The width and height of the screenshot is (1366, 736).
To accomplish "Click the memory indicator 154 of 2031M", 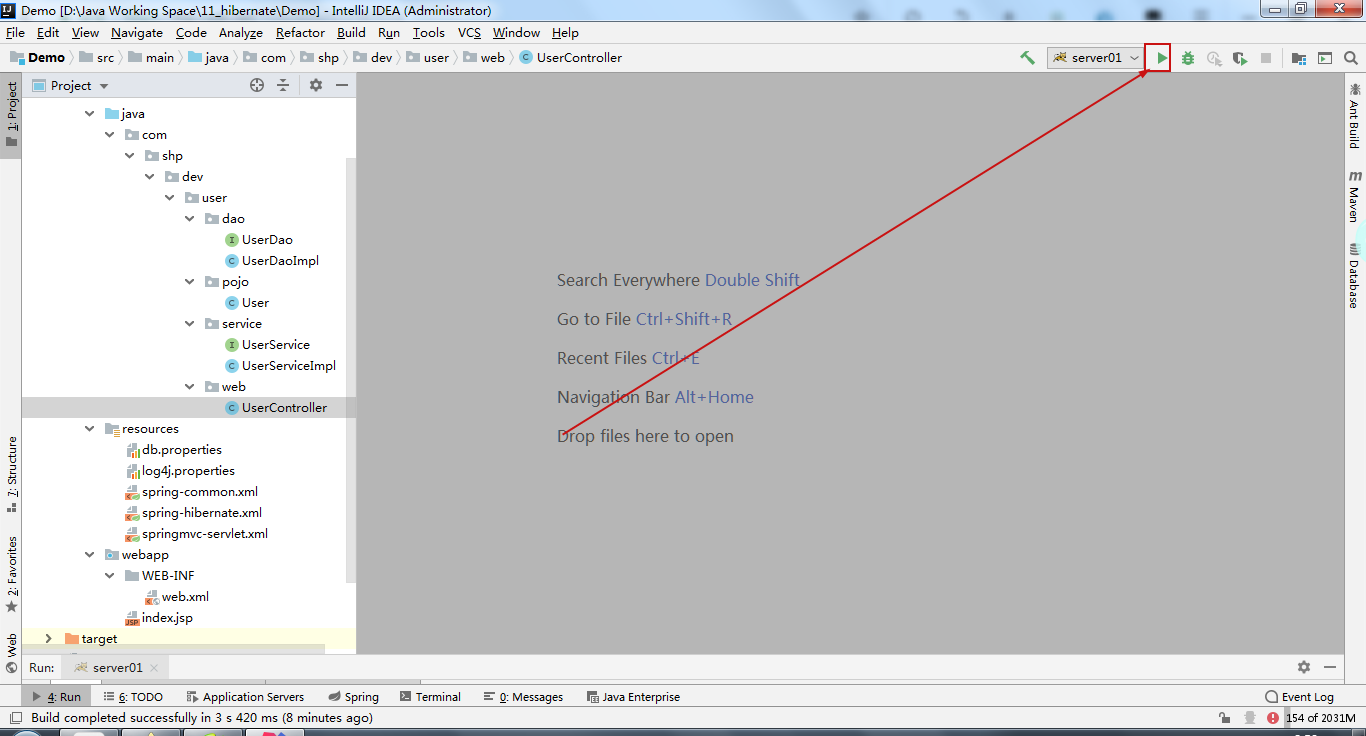I will [1320, 718].
